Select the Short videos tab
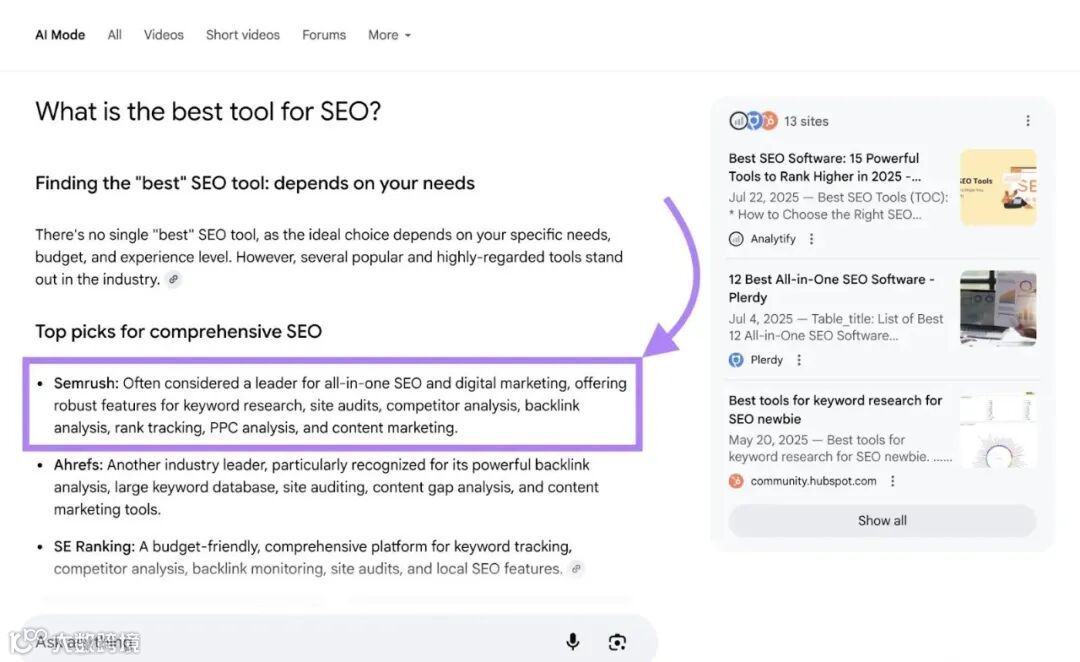1080x662 pixels. click(242, 35)
